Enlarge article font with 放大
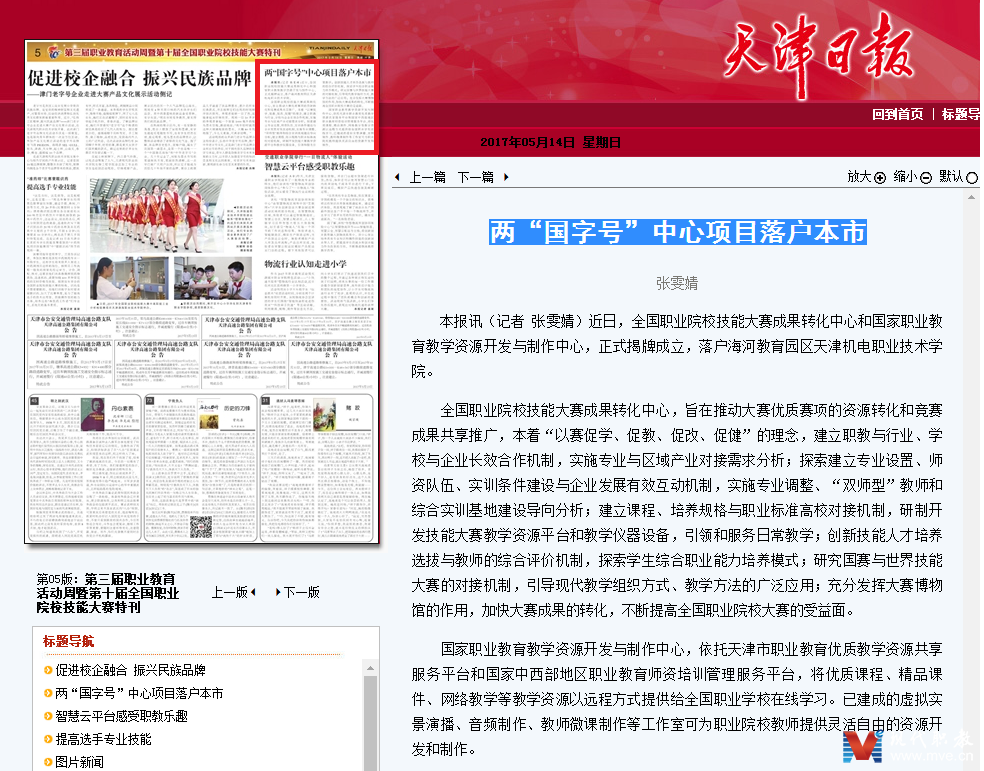 click(859, 177)
